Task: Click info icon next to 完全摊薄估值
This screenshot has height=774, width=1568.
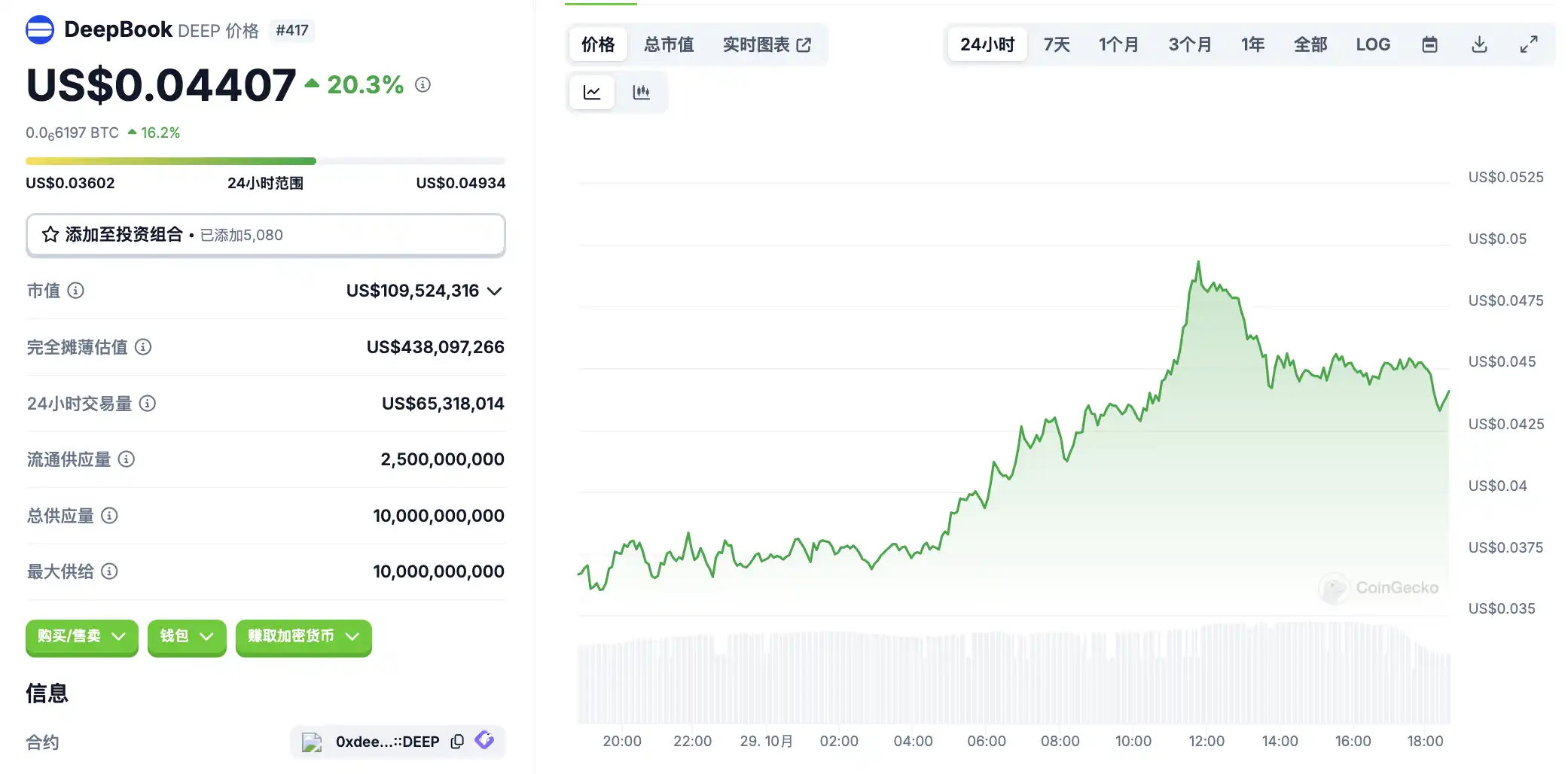Action: (143, 347)
